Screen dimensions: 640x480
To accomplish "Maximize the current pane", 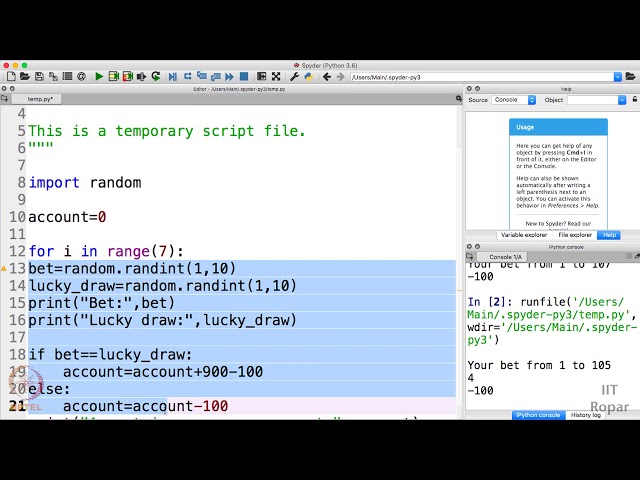I will click(x=262, y=76).
